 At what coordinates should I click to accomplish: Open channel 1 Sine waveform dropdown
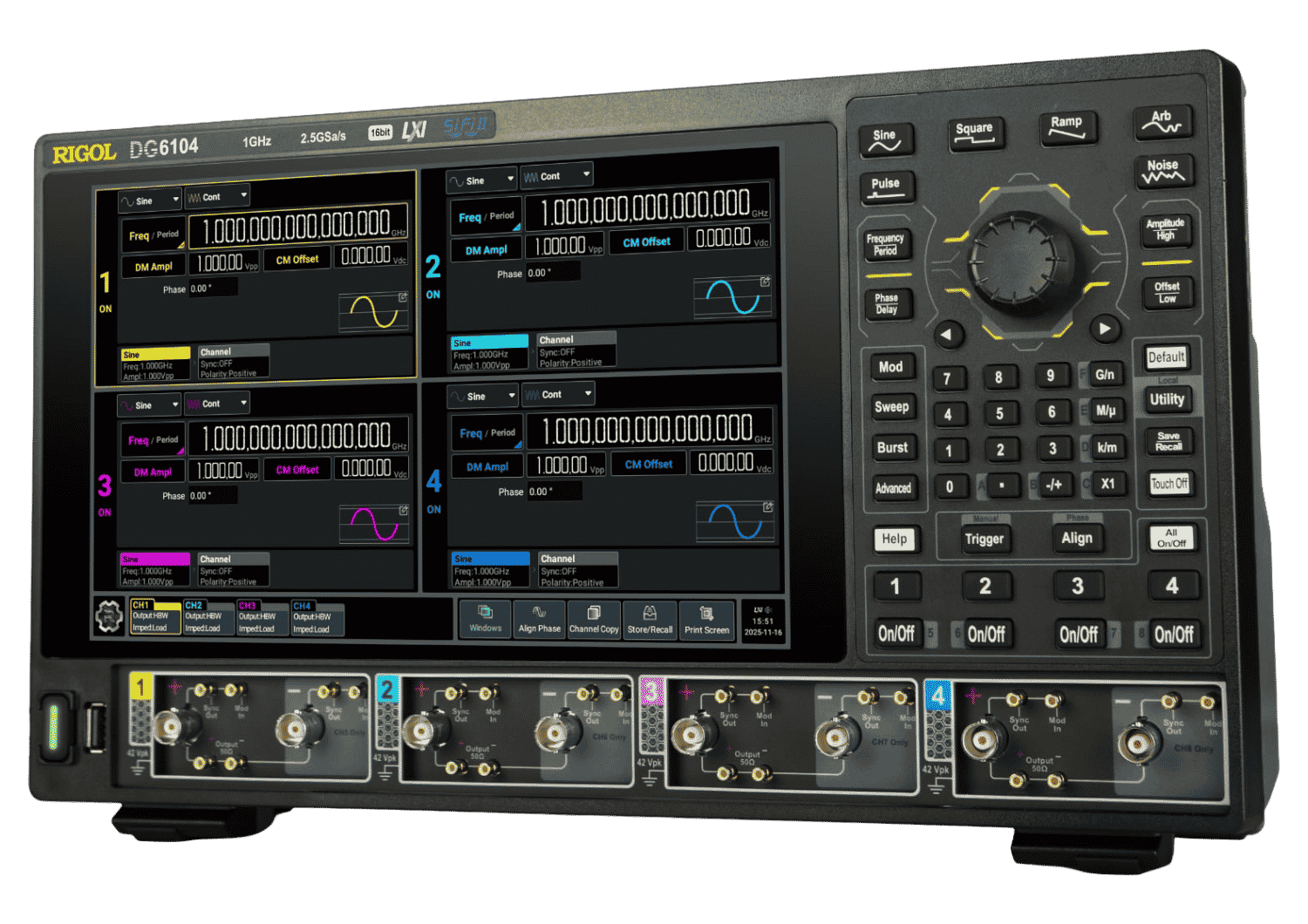(x=151, y=200)
